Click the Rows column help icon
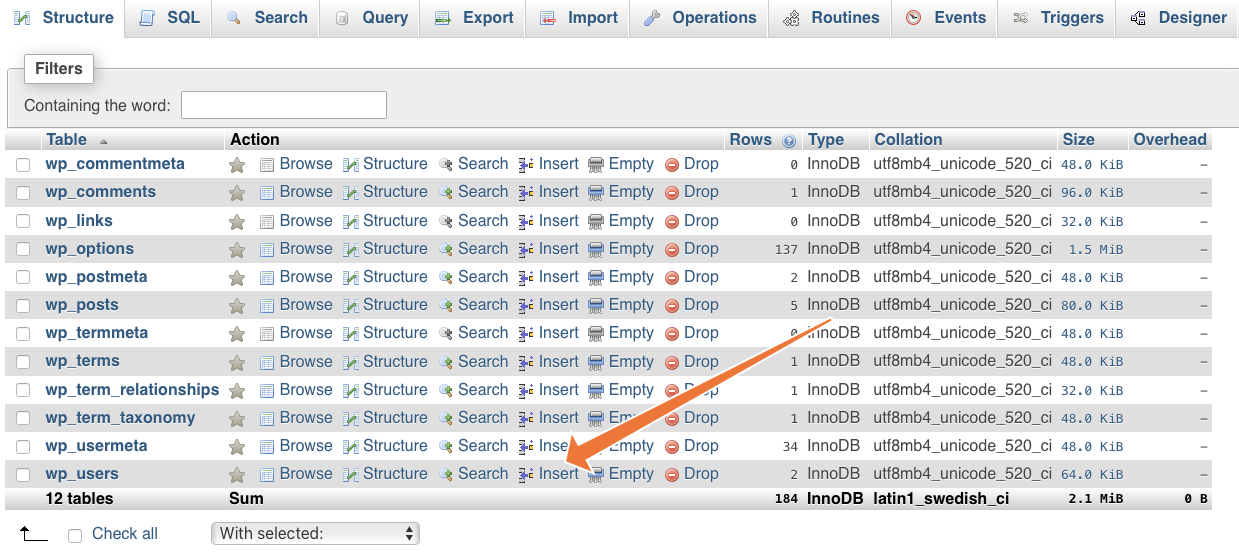Screen dimensions: 1239x555 [x=789, y=141]
